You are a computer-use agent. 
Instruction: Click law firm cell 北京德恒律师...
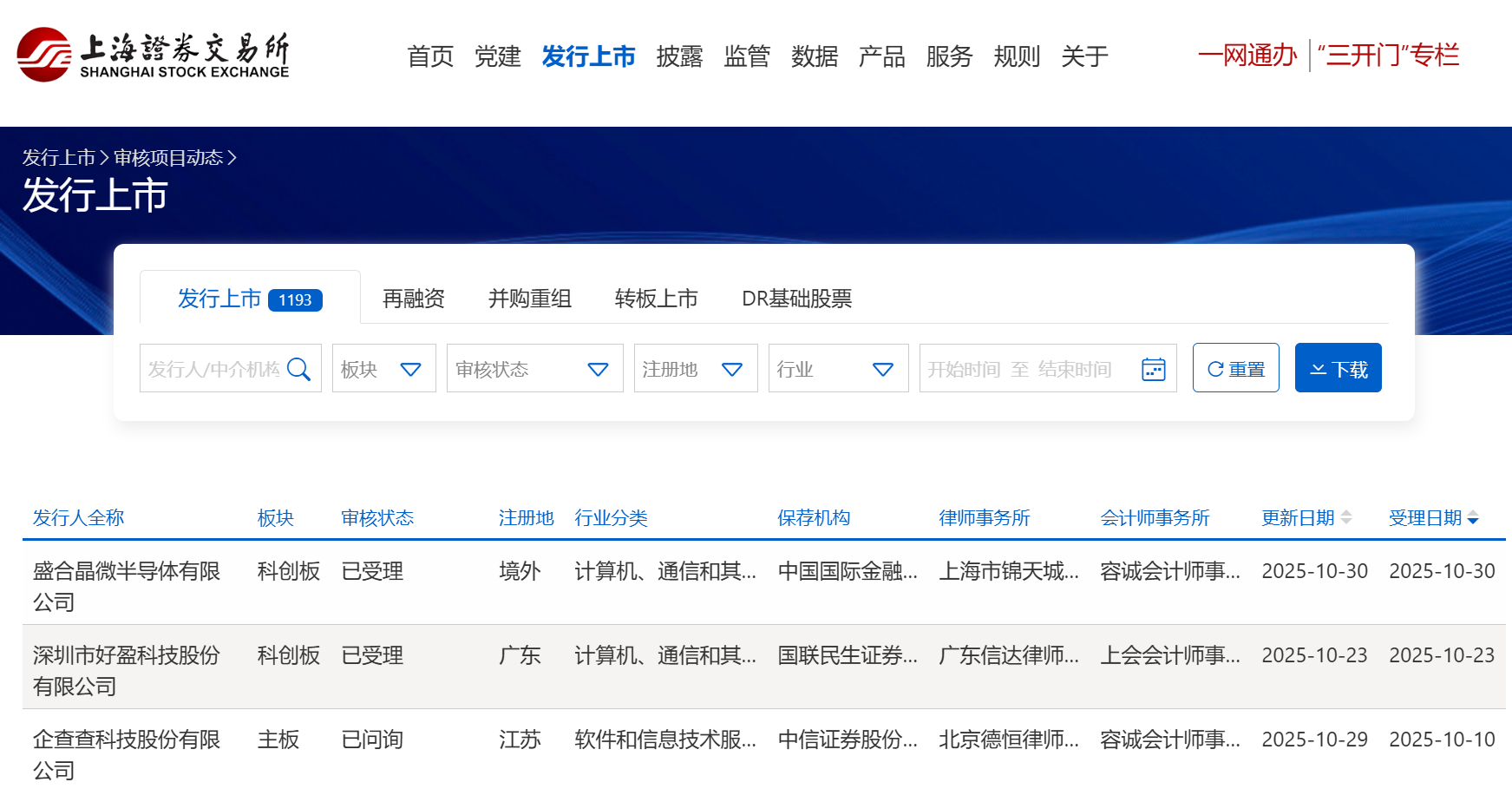[x=1009, y=740]
